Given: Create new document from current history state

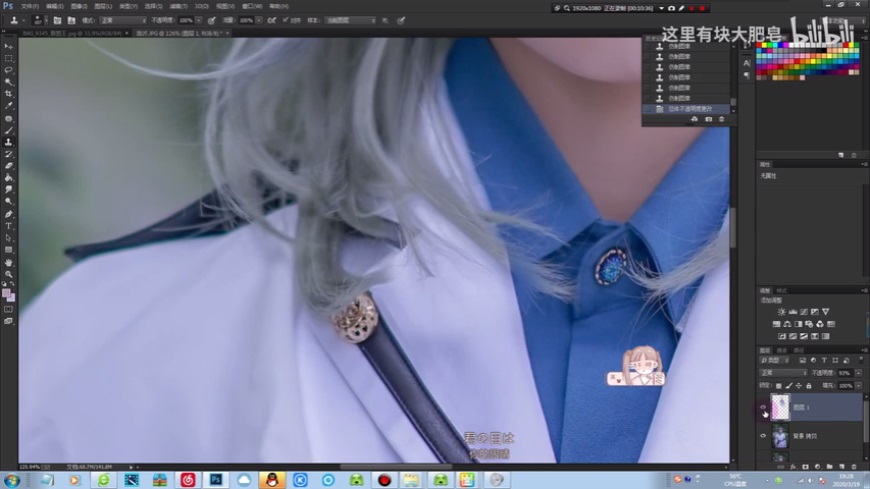Looking at the screenshot, I should click(x=695, y=119).
